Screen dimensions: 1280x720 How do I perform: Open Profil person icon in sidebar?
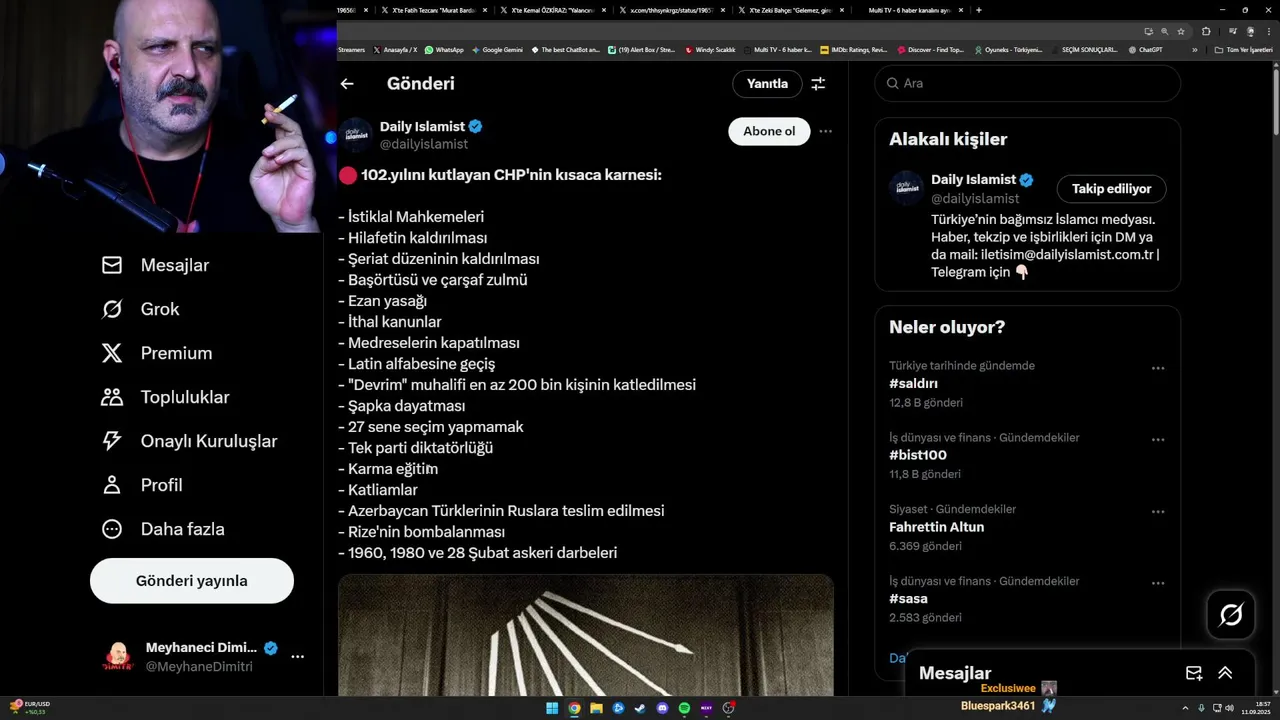pyautogui.click(x=112, y=485)
